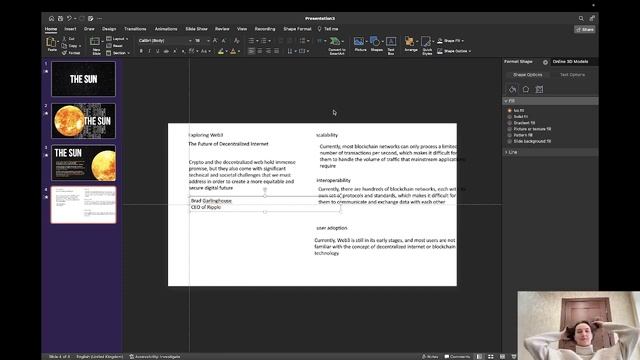Select the Gradient fill option
Image resolution: width=640 pixels, height=360 pixels.
pos(509,123)
